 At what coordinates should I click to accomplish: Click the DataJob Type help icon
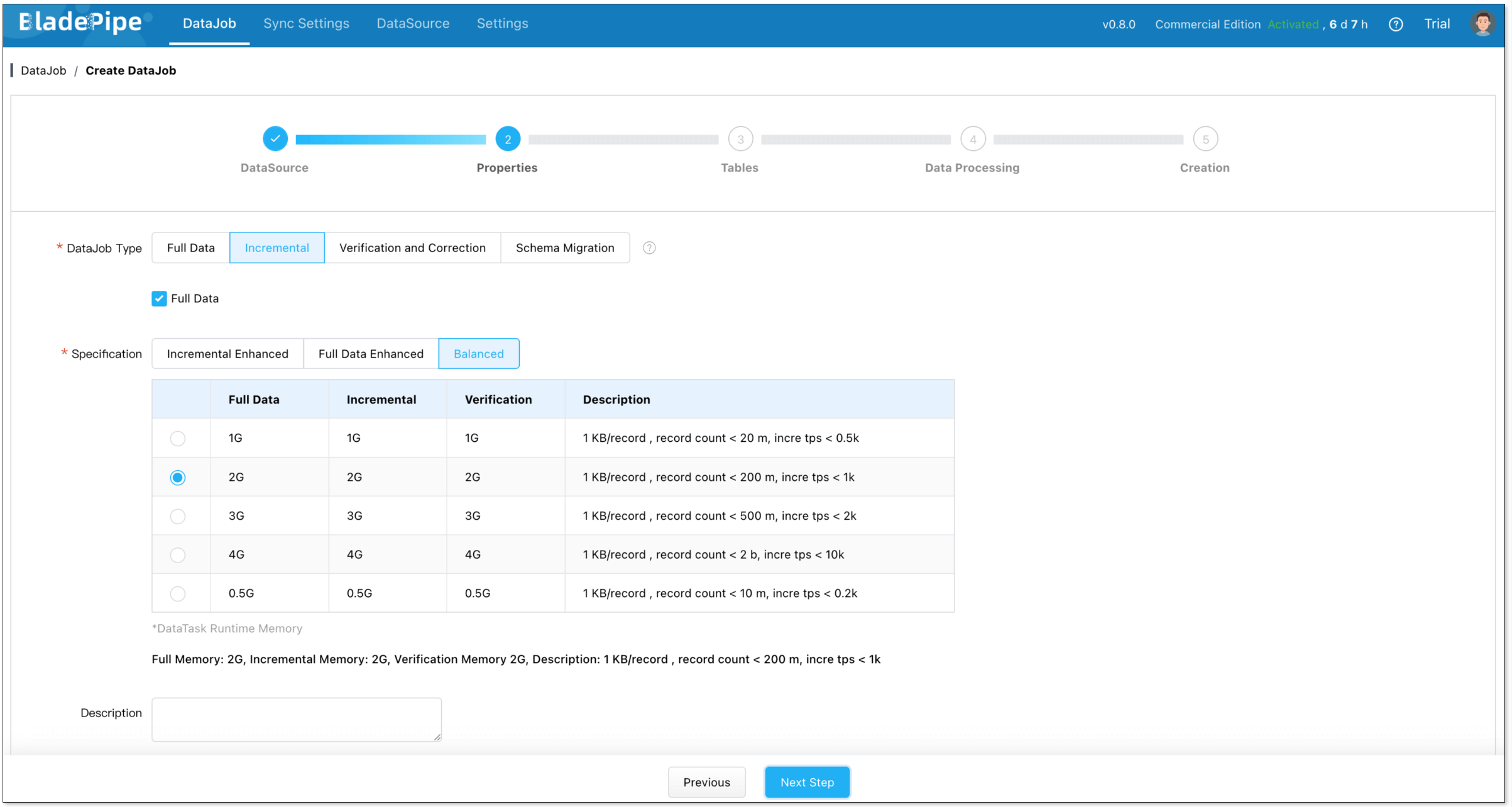pos(649,248)
